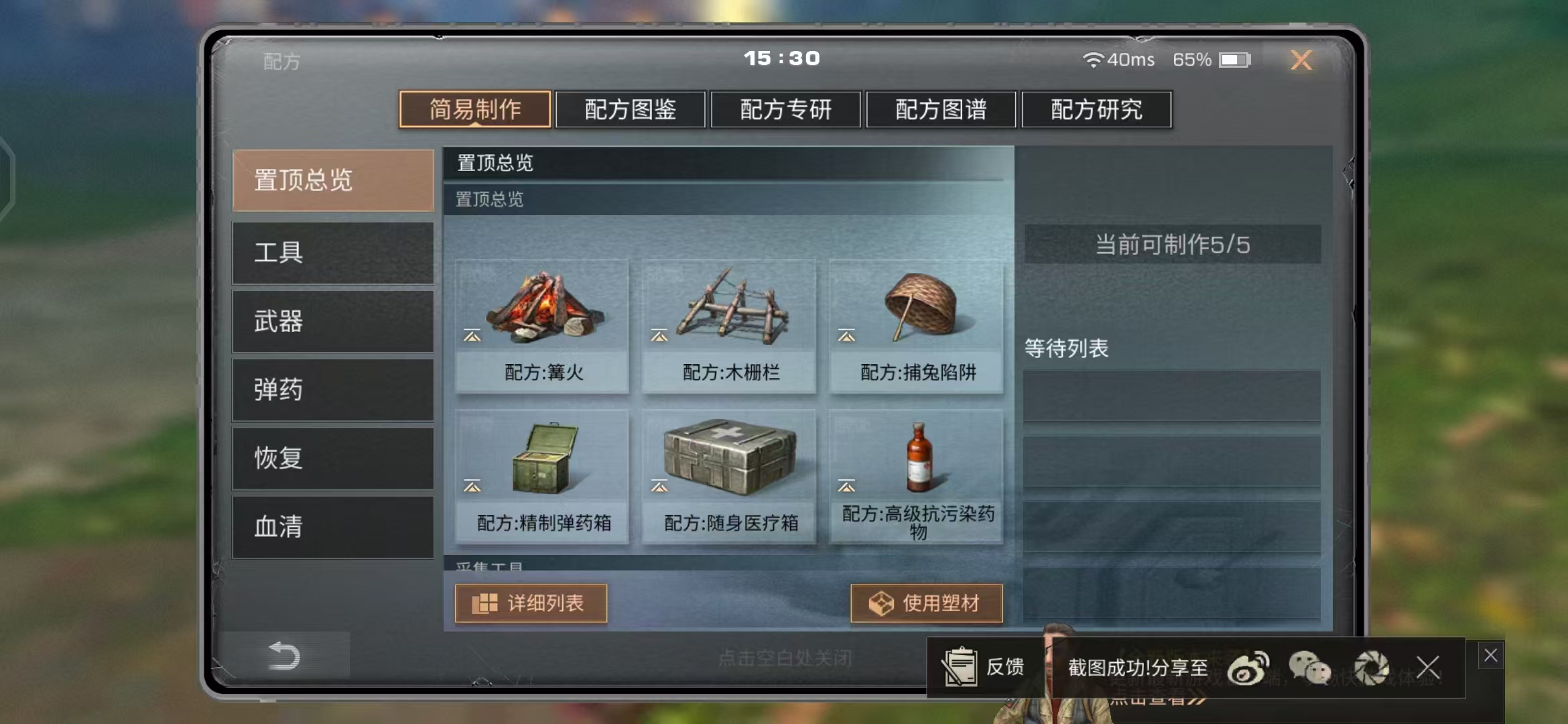
Task: Toggle the pin-to-top marker on the campfire recipe
Action: (x=472, y=336)
